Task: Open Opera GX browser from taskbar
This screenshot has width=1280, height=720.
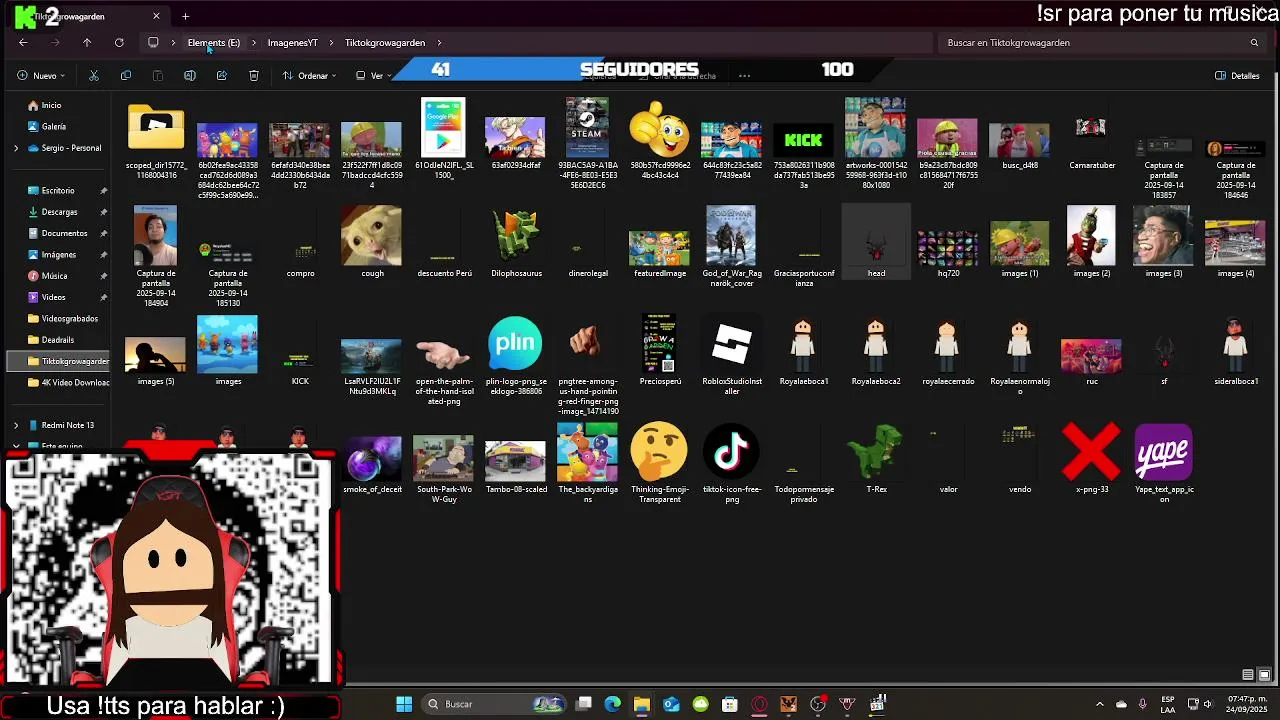Action: (759, 704)
